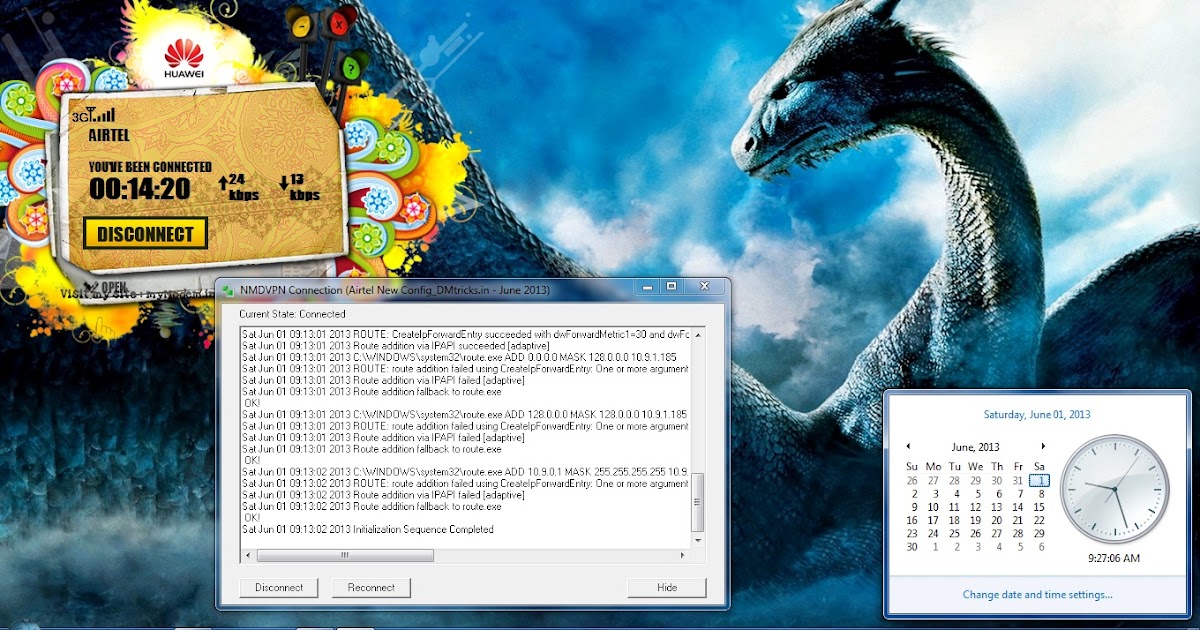Click the horizontal scrollbar right arrow in log
Screen dimensions: 1200x630
[x=684, y=555]
